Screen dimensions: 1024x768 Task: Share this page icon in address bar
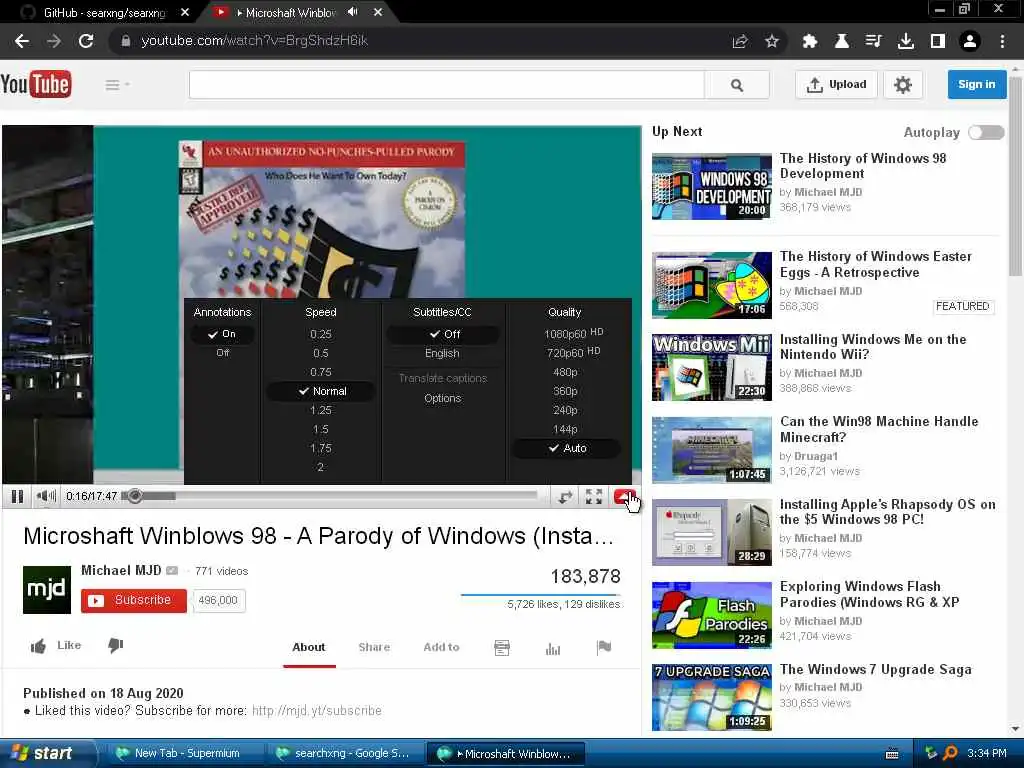point(740,41)
